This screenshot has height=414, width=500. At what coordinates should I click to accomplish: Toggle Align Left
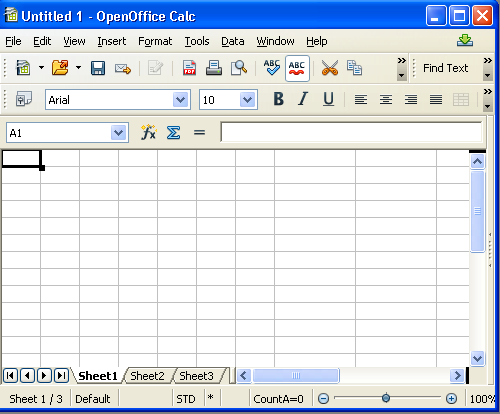[x=361, y=99]
